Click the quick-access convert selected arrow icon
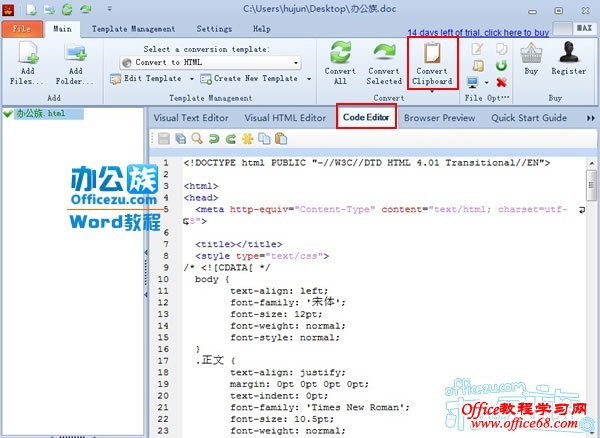Viewport: 600px width, 438px height. pyautogui.click(x=85, y=9)
